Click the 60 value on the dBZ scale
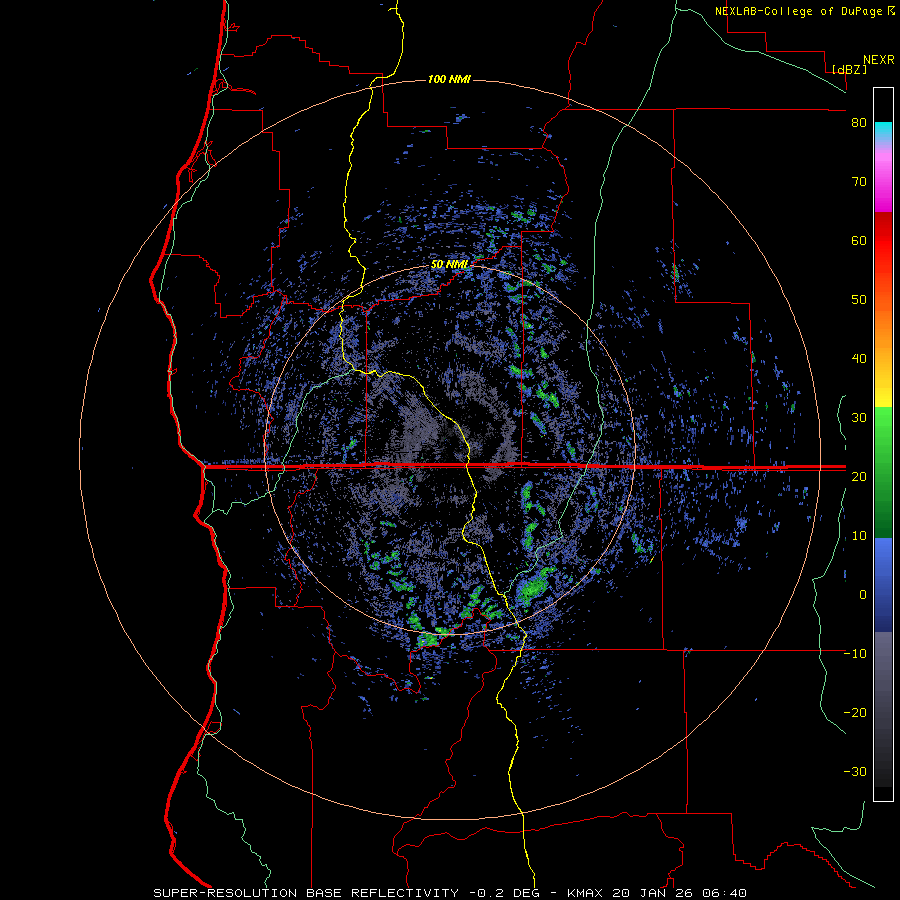 point(859,240)
